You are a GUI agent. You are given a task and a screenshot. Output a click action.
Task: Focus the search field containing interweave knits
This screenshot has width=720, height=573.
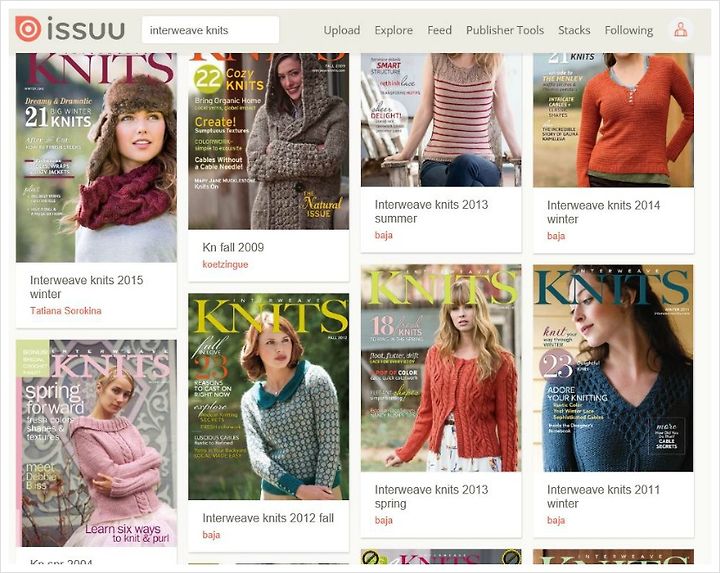210,30
